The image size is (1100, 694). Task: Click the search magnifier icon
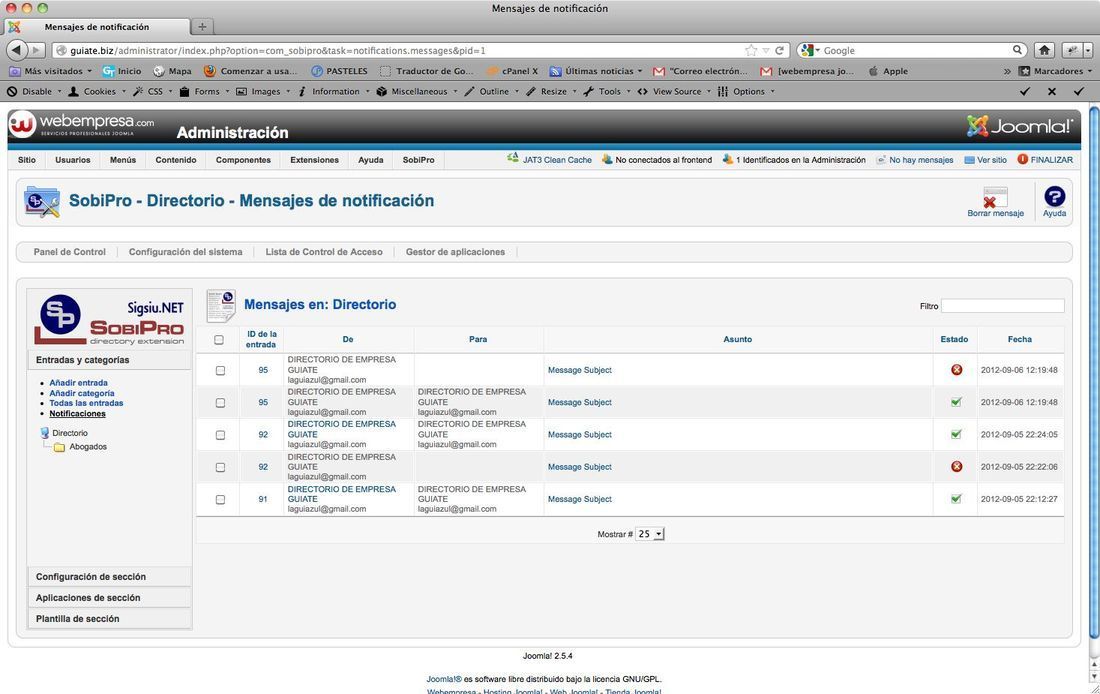tap(1017, 50)
